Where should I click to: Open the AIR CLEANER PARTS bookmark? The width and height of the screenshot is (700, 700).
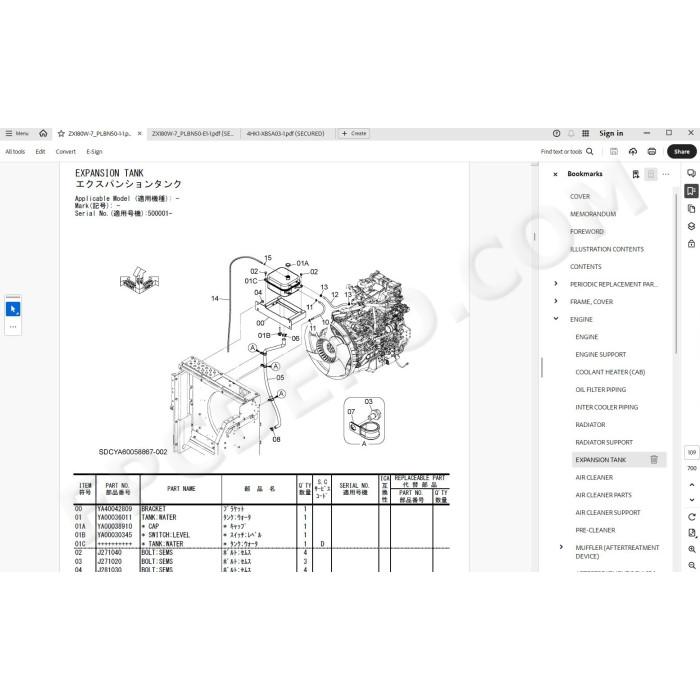pyautogui.click(x=603, y=495)
